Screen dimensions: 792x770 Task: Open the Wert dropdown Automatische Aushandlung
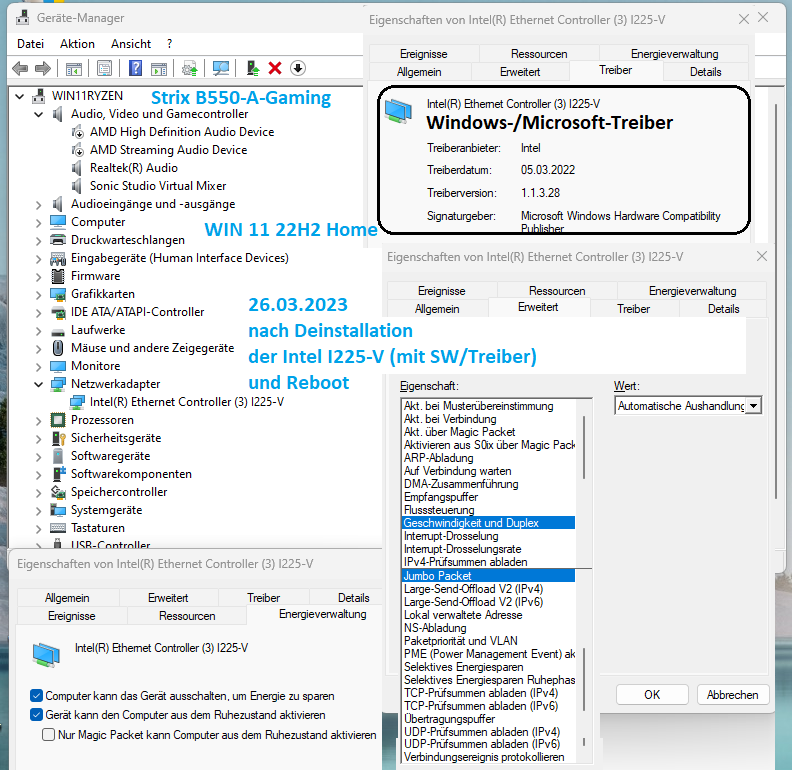point(754,406)
